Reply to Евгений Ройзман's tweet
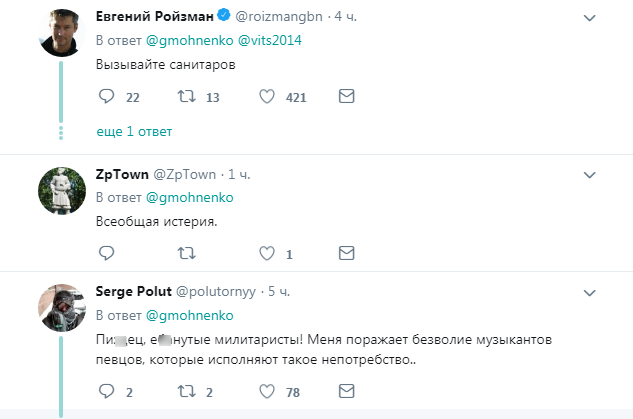Screen dimensions: 633x419 click(108, 97)
